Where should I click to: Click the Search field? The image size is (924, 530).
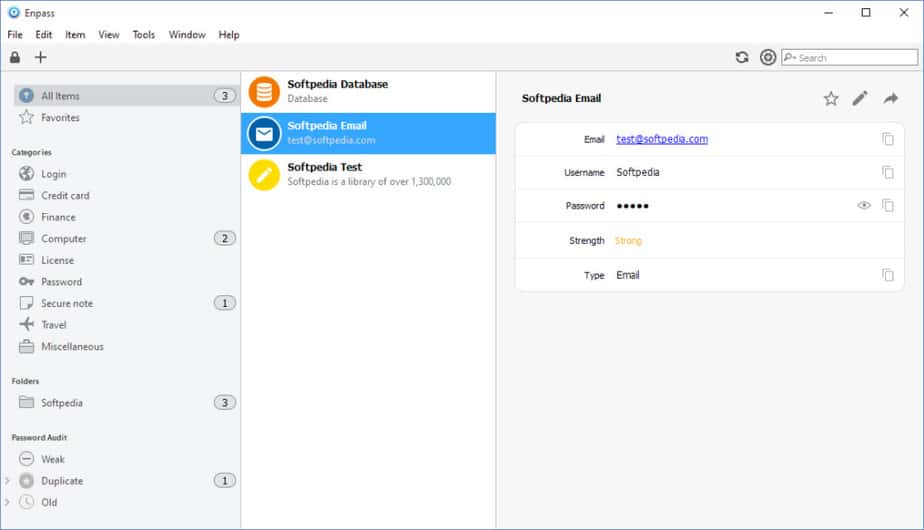(849, 57)
